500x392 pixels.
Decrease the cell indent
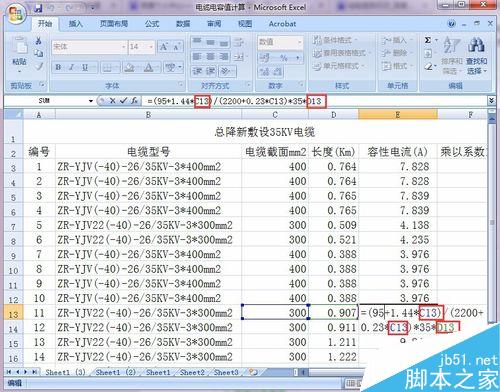click(x=197, y=71)
